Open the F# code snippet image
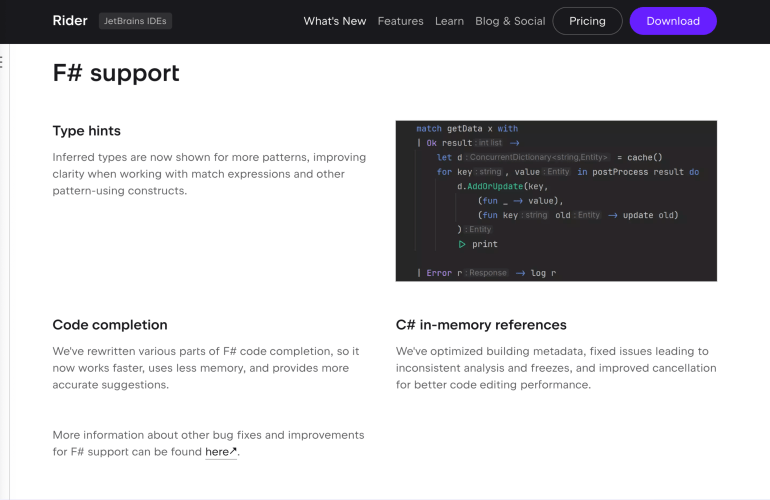Image resolution: width=770 pixels, height=500 pixels. click(x=556, y=201)
